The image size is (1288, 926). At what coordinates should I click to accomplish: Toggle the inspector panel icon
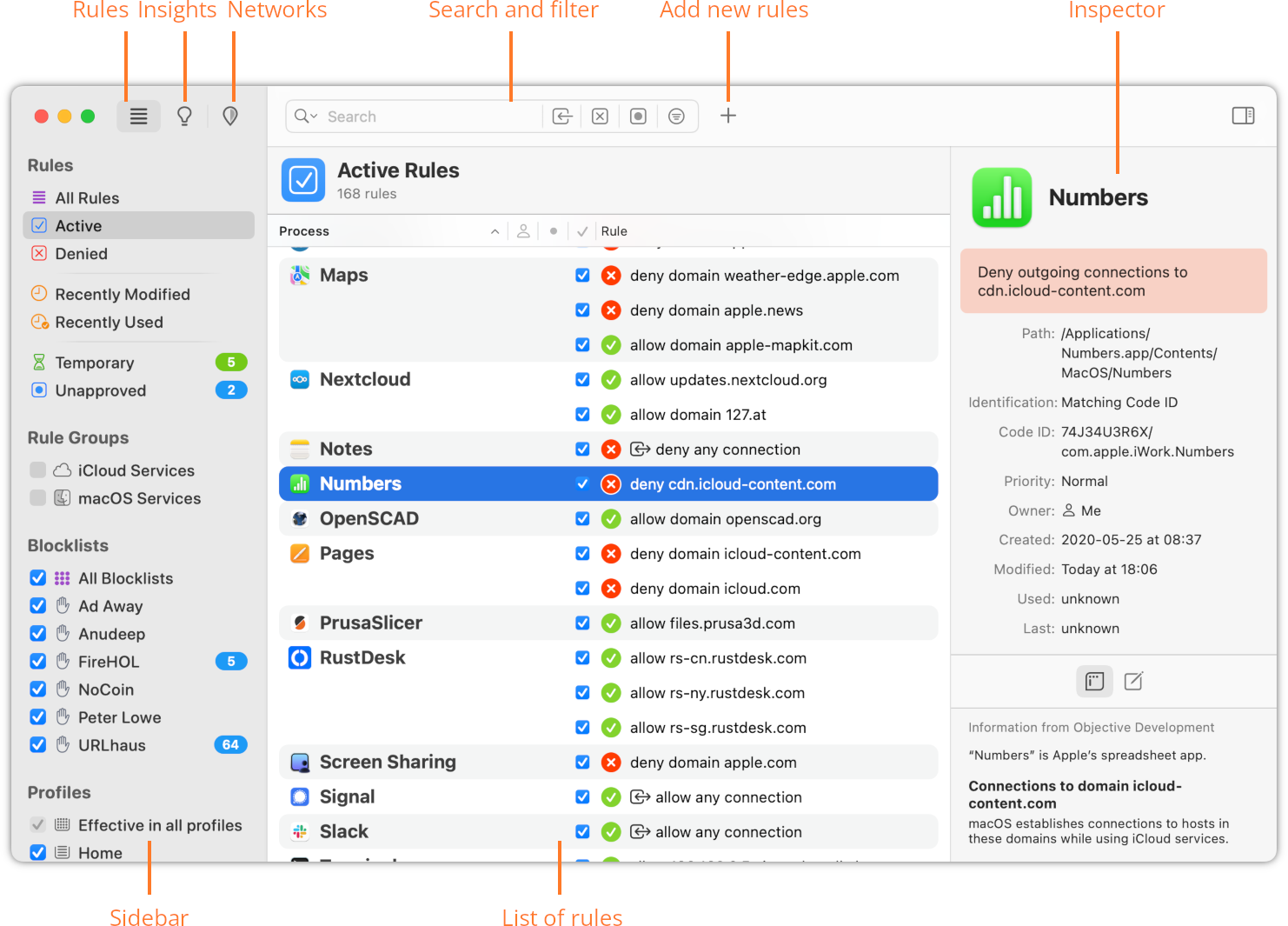click(1244, 116)
